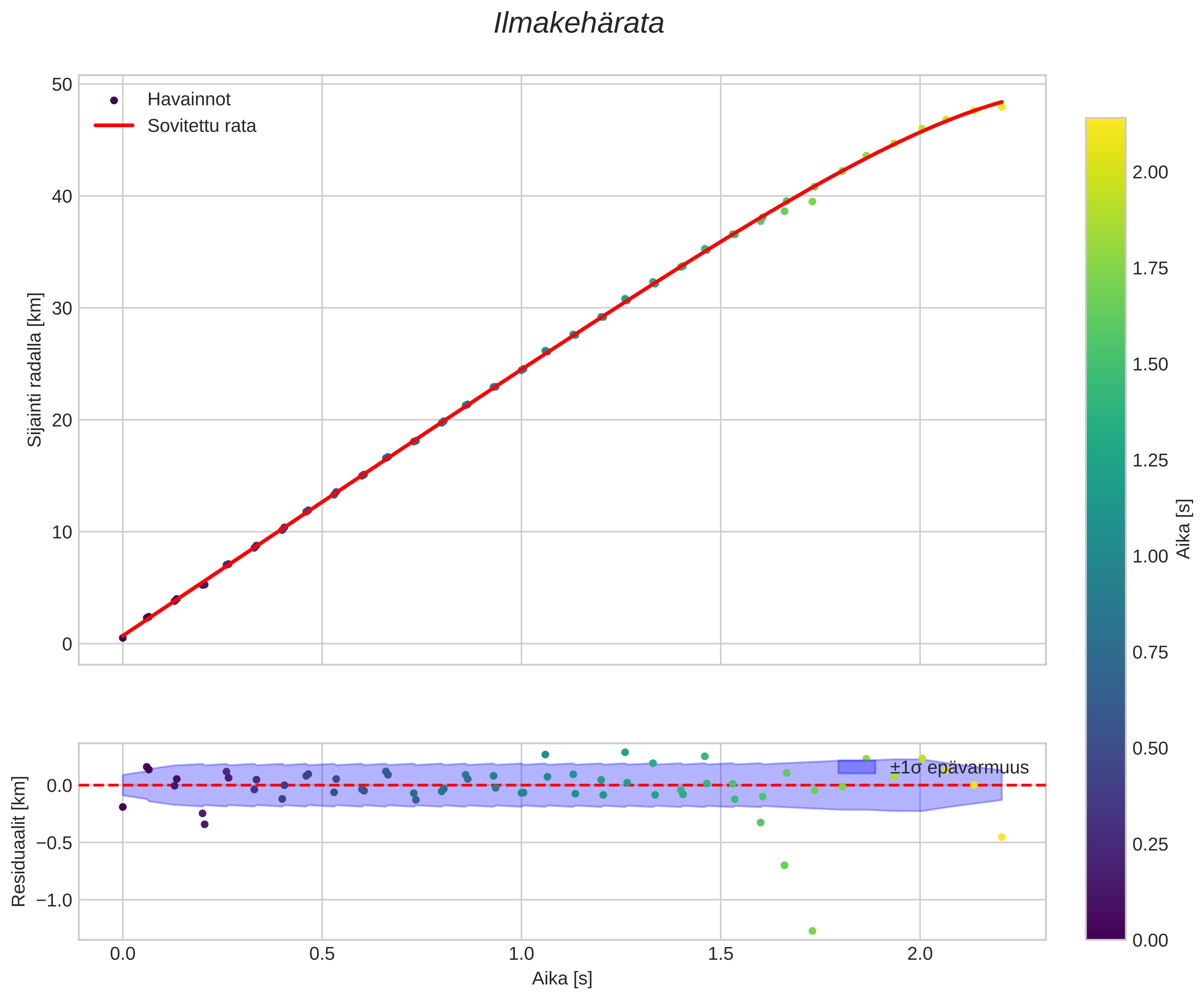This screenshot has width=1204, height=999.
Task: Click the green residual outlier near -0.7
Action: (784, 866)
